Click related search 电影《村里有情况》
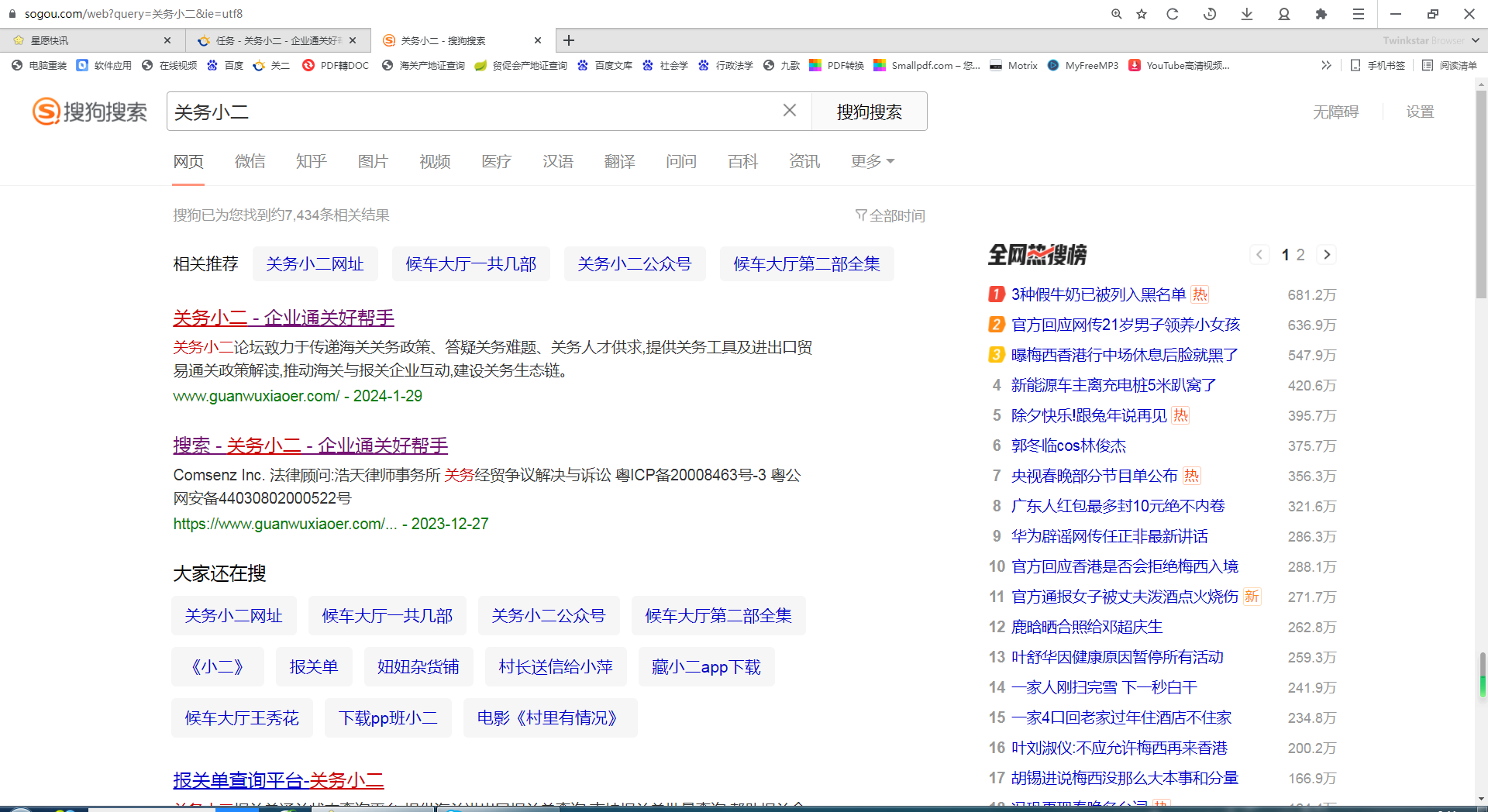 click(x=550, y=718)
